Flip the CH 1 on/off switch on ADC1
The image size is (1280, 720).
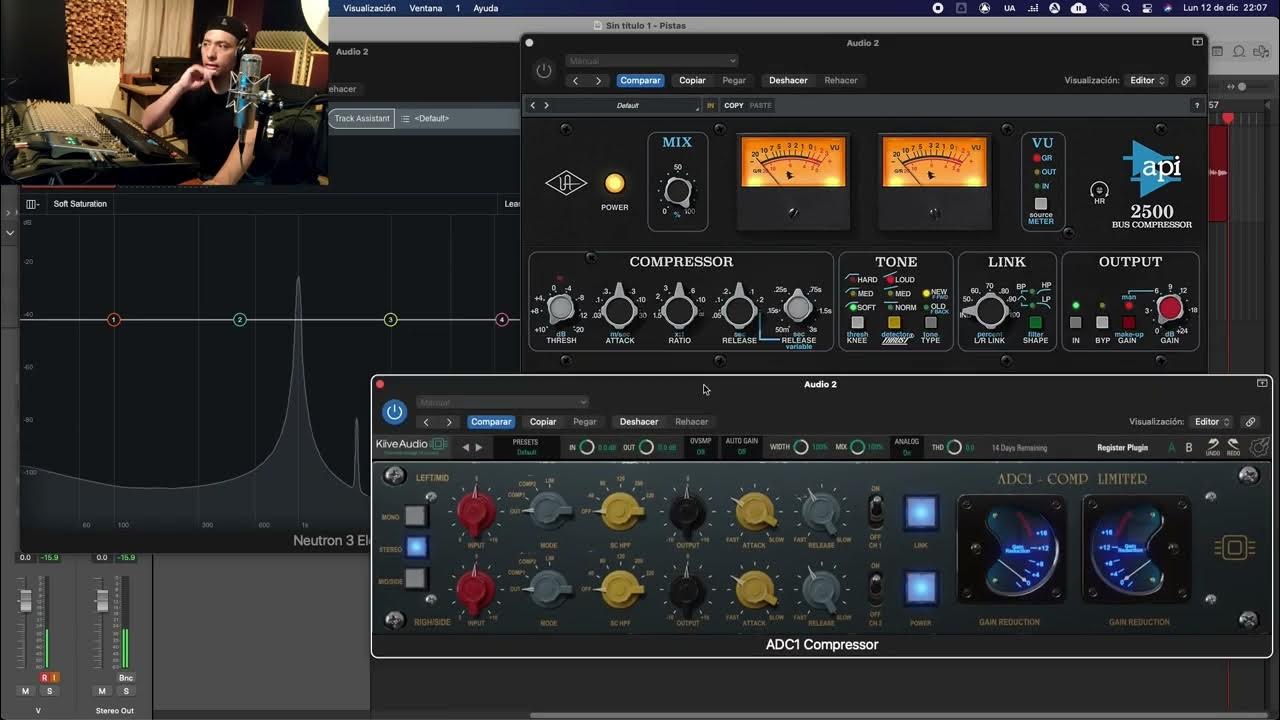(x=875, y=513)
